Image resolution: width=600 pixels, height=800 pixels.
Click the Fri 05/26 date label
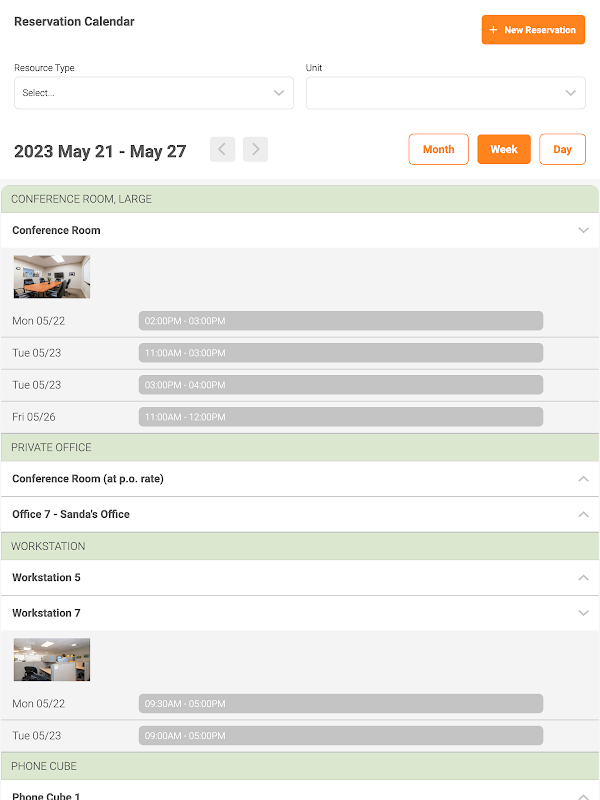(x=34, y=417)
